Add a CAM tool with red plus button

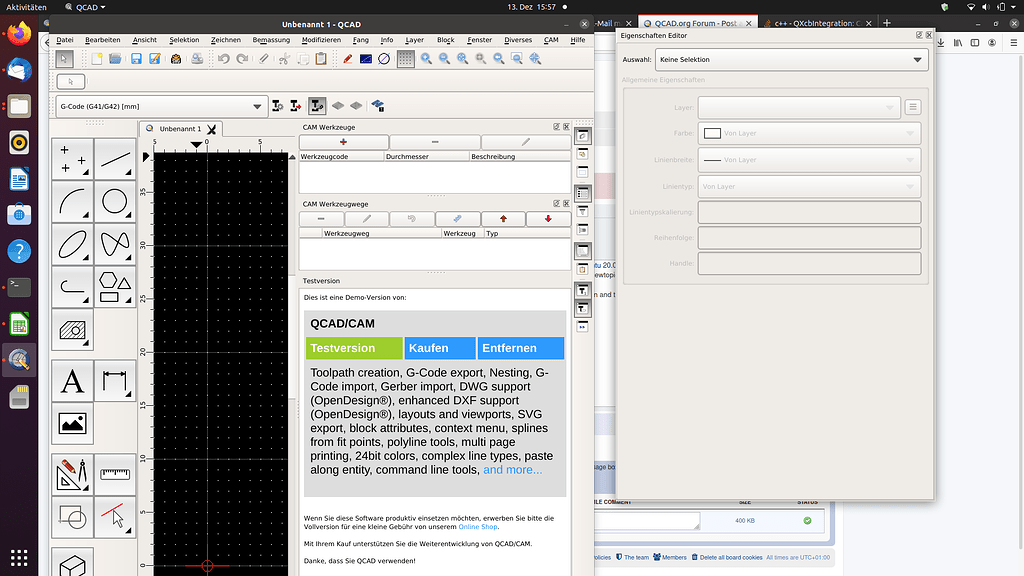(344, 142)
